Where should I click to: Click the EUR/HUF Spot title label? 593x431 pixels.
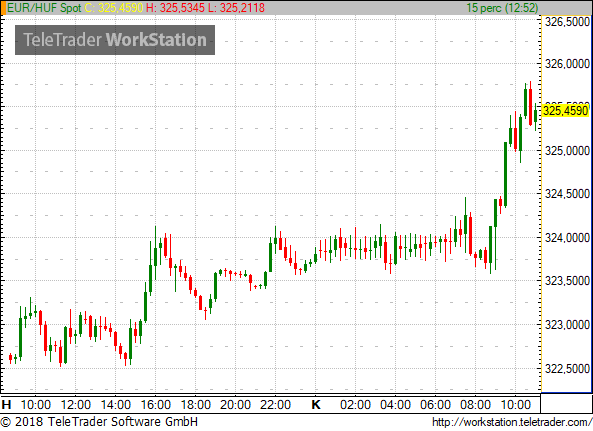(x=44, y=8)
